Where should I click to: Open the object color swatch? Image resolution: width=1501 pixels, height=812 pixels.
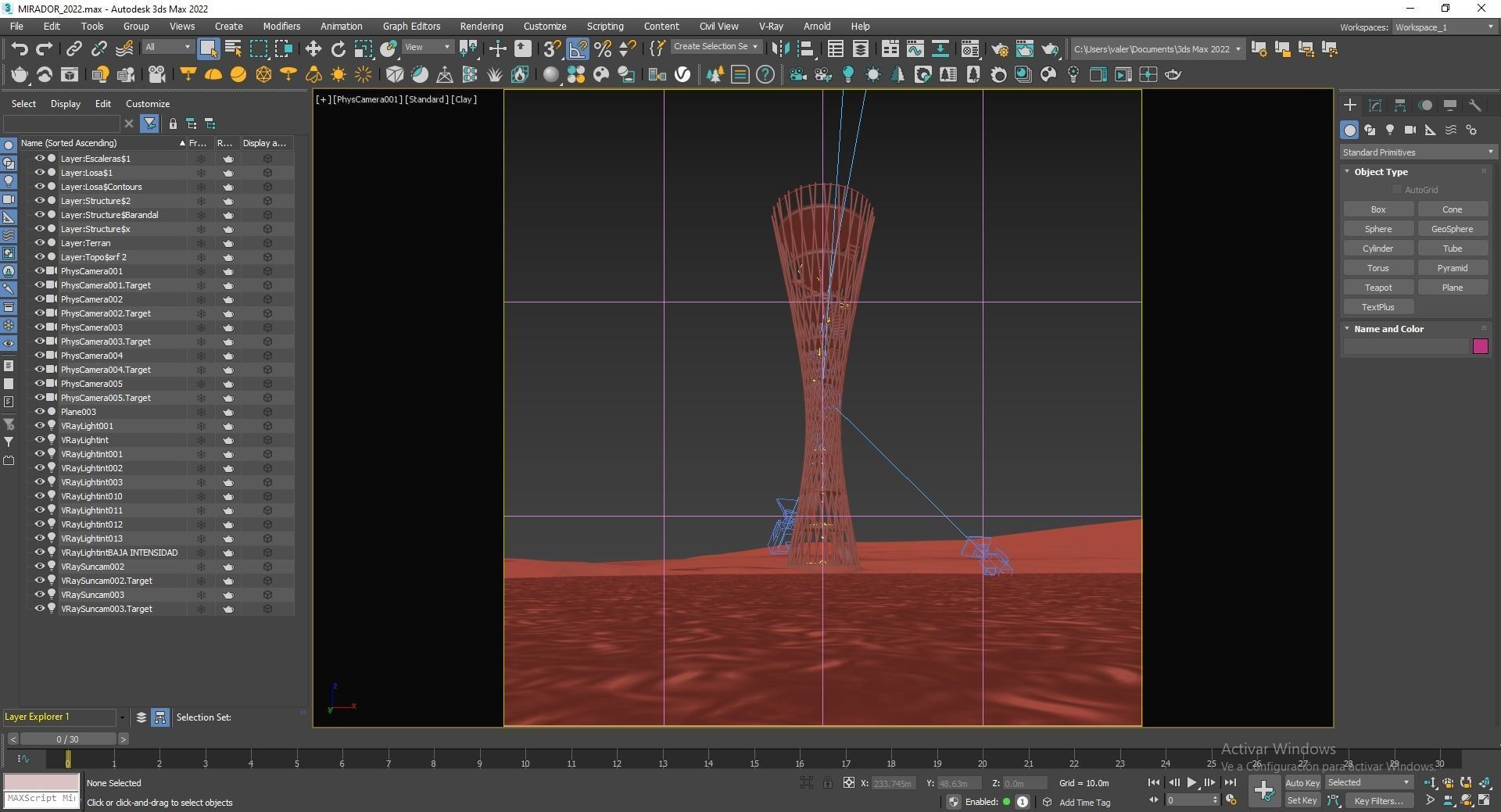[x=1481, y=346]
